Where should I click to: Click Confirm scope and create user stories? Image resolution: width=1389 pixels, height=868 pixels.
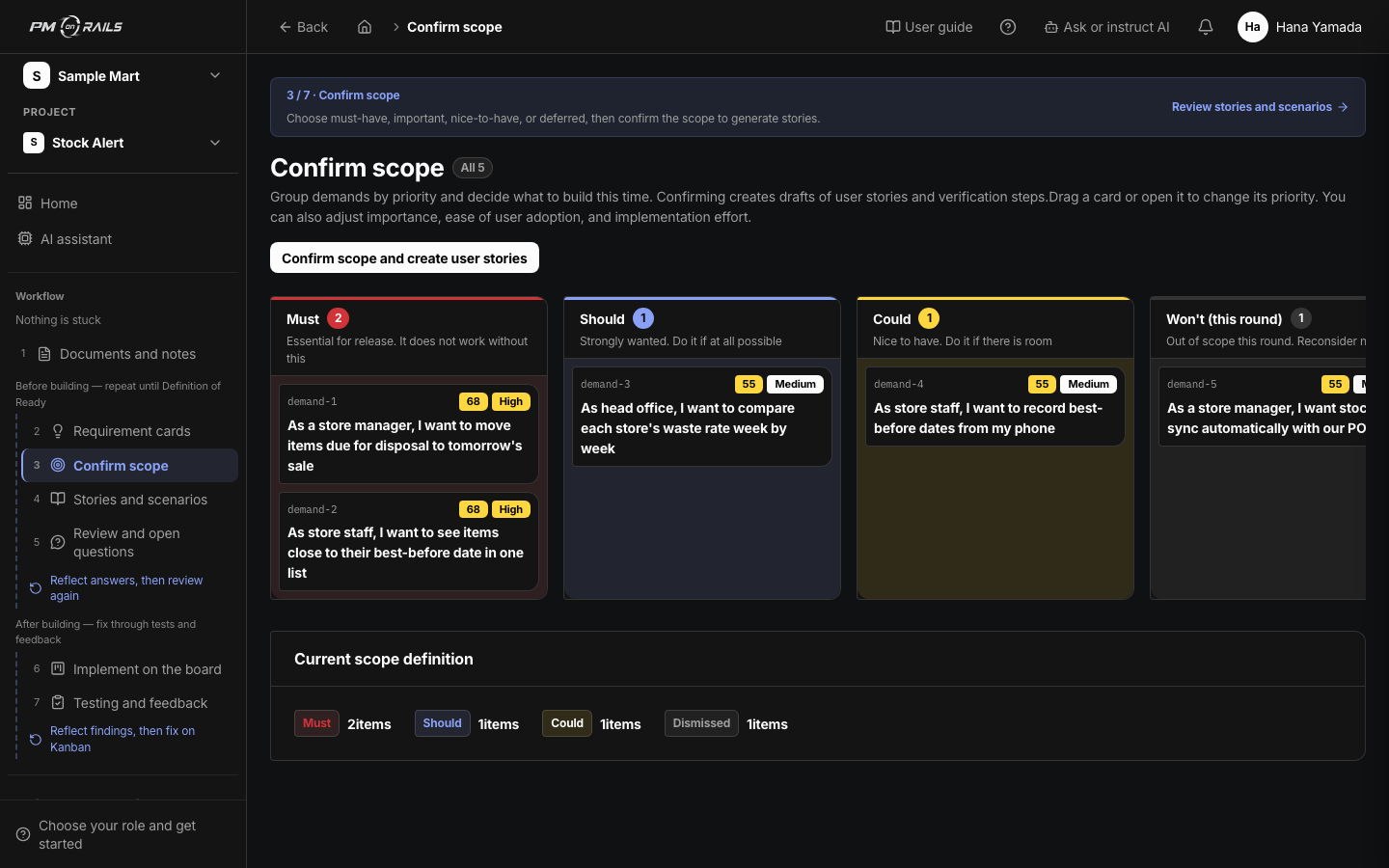pos(404,258)
